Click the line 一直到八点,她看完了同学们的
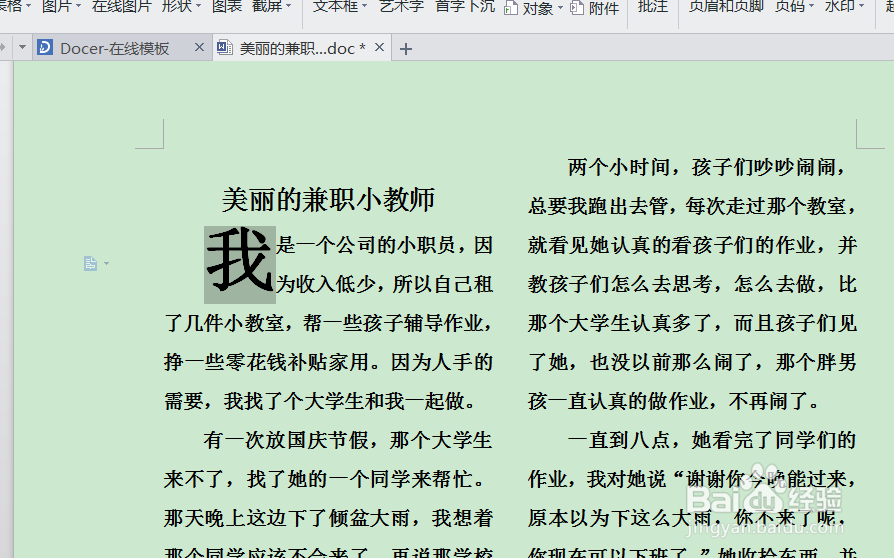Image resolution: width=894 pixels, height=558 pixels. coord(712,440)
